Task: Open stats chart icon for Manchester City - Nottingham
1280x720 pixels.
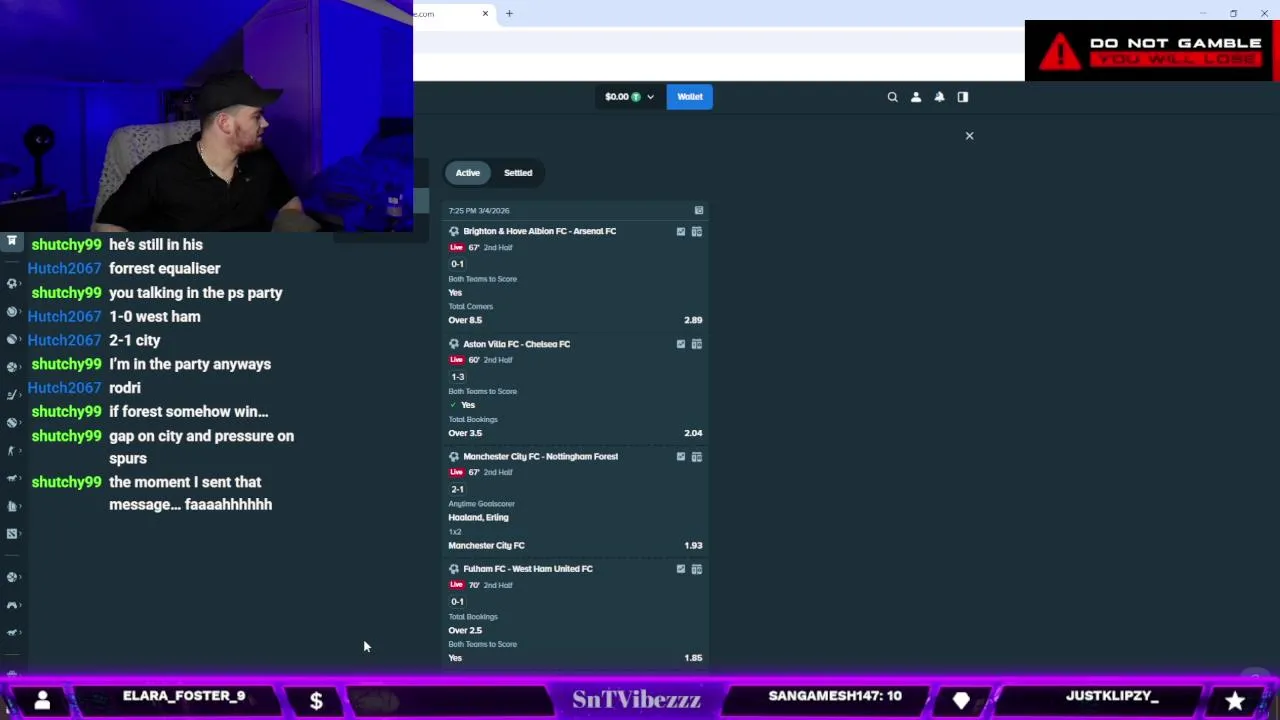Action: click(x=681, y=457)
